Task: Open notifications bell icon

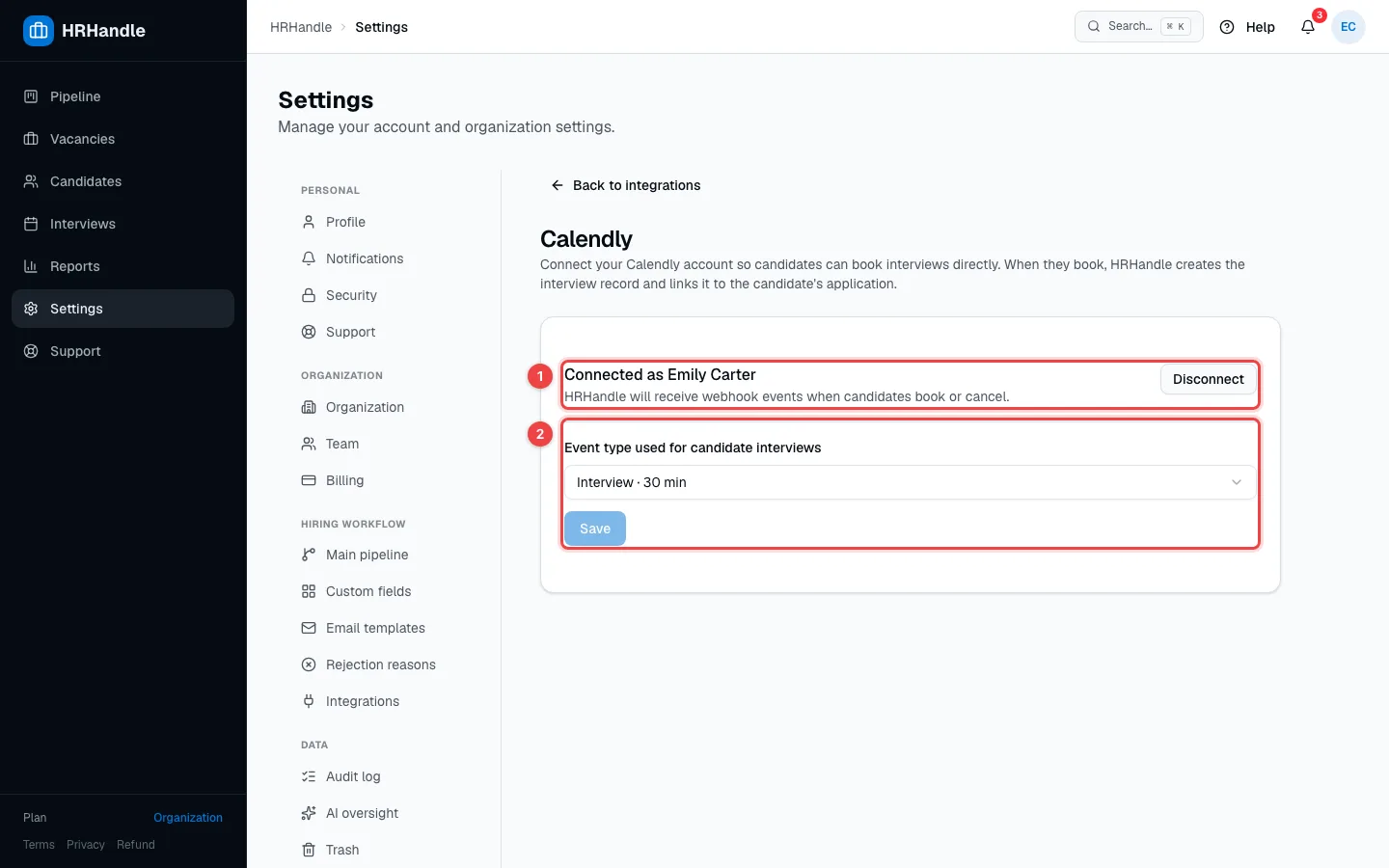Action: point(1308,27)
